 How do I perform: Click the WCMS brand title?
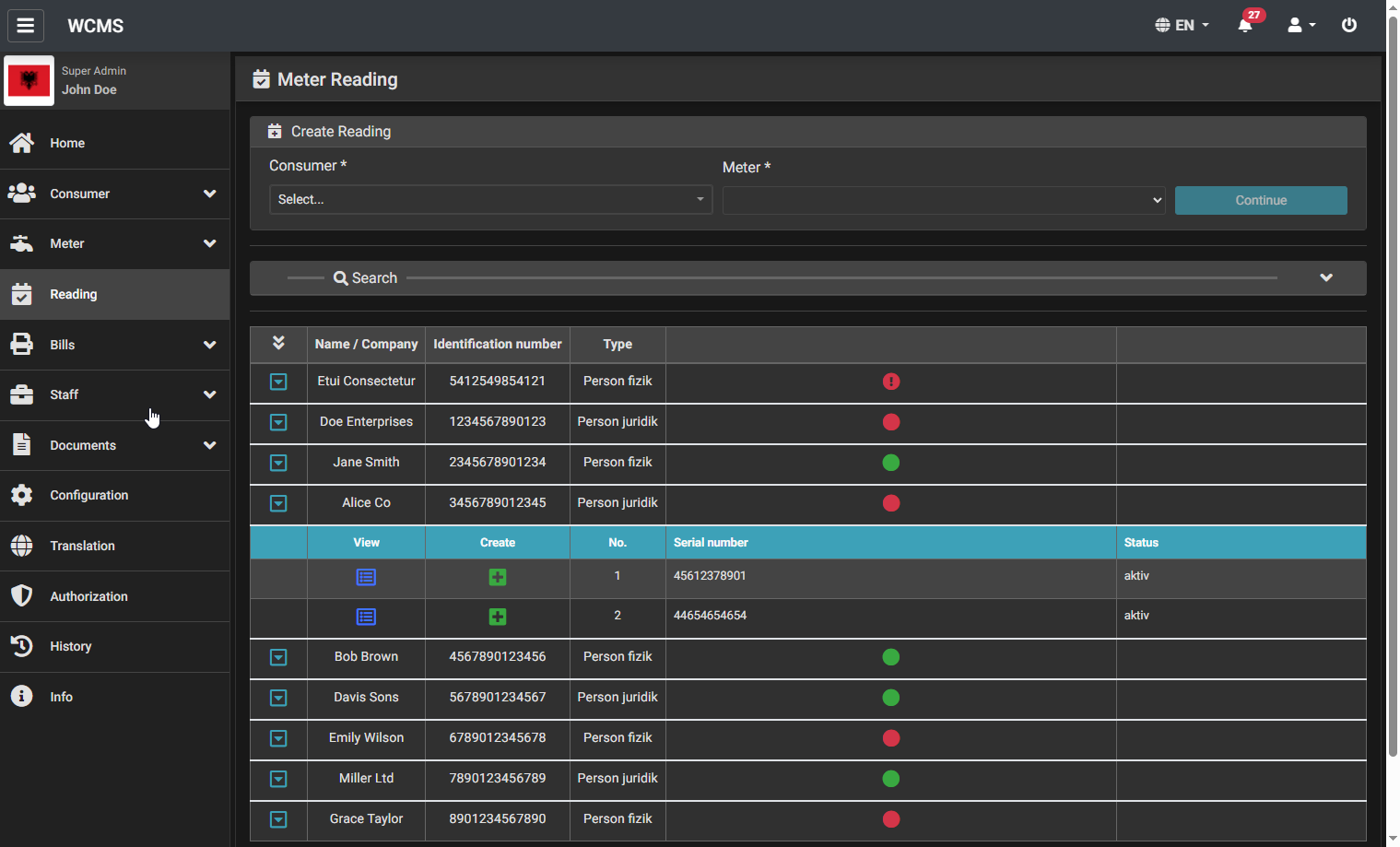[x=96, y=26]
